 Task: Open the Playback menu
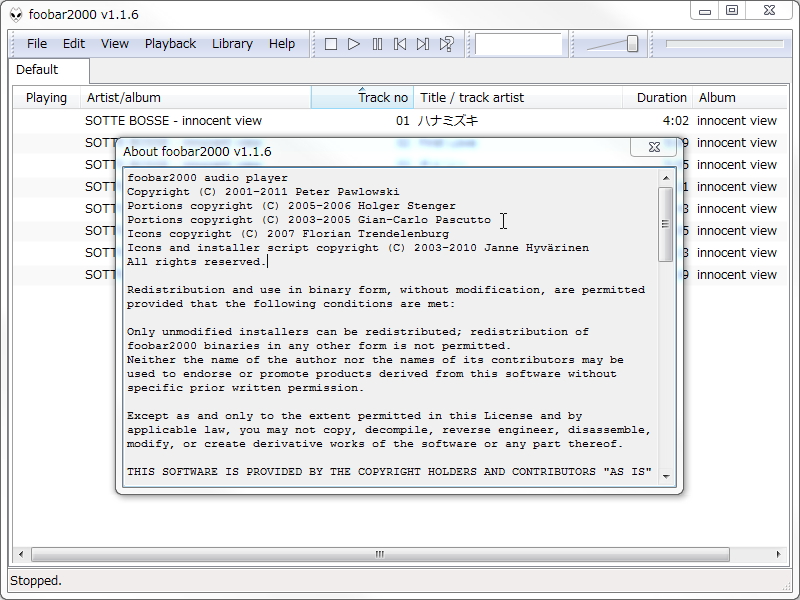coord(170,43)
